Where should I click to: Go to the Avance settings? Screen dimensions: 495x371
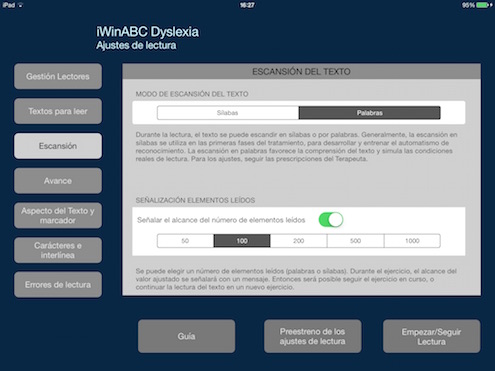(58, 181)
